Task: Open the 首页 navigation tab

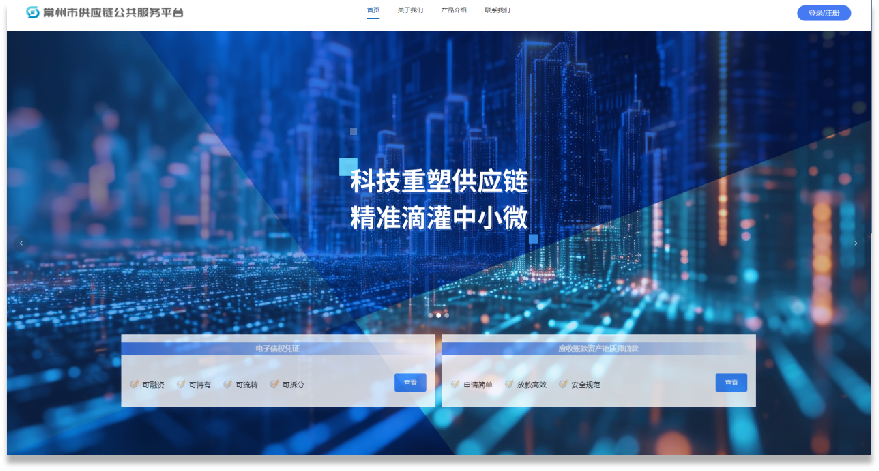Action: point(373,11)
